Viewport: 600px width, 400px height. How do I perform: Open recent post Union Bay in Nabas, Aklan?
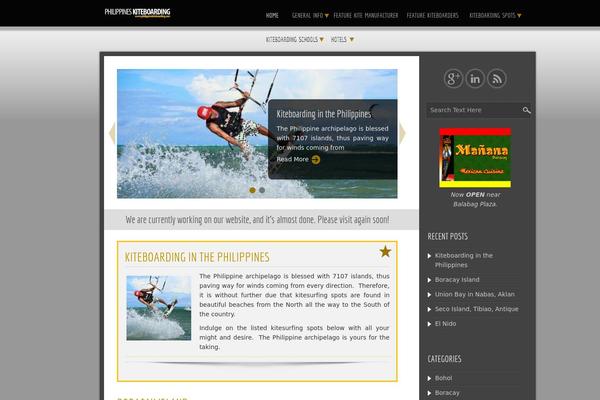(474, 294)
